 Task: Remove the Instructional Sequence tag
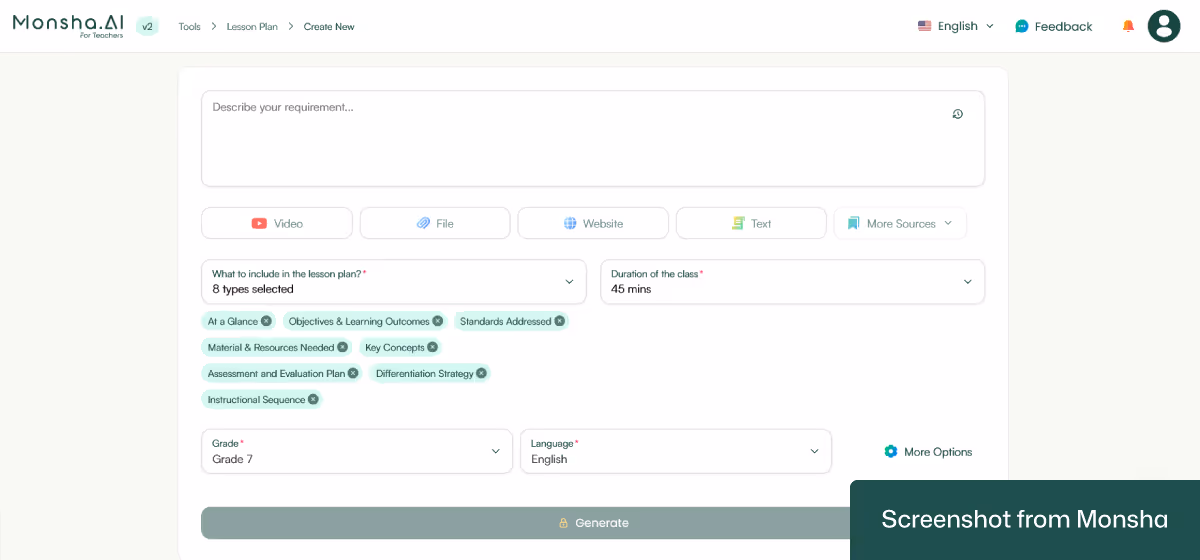313,399
